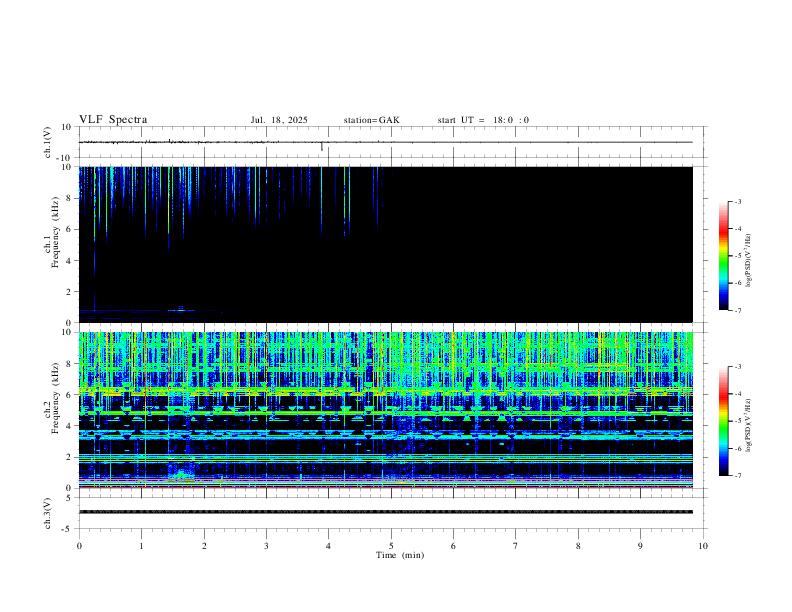
Task: Click the green 6 kHz band in ch.2 spectrogram
Action: click(385, 390)
